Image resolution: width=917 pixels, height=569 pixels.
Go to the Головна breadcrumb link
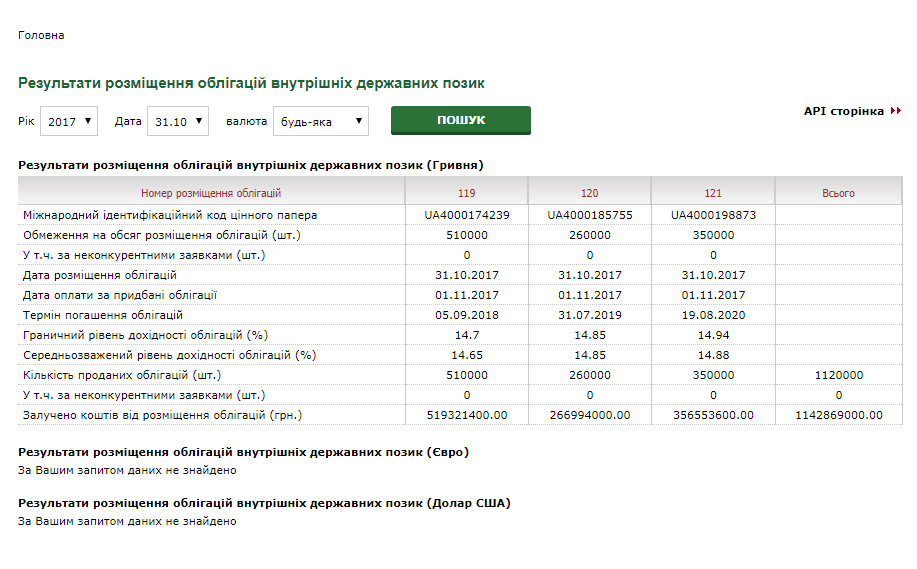(x=41, y=35)
